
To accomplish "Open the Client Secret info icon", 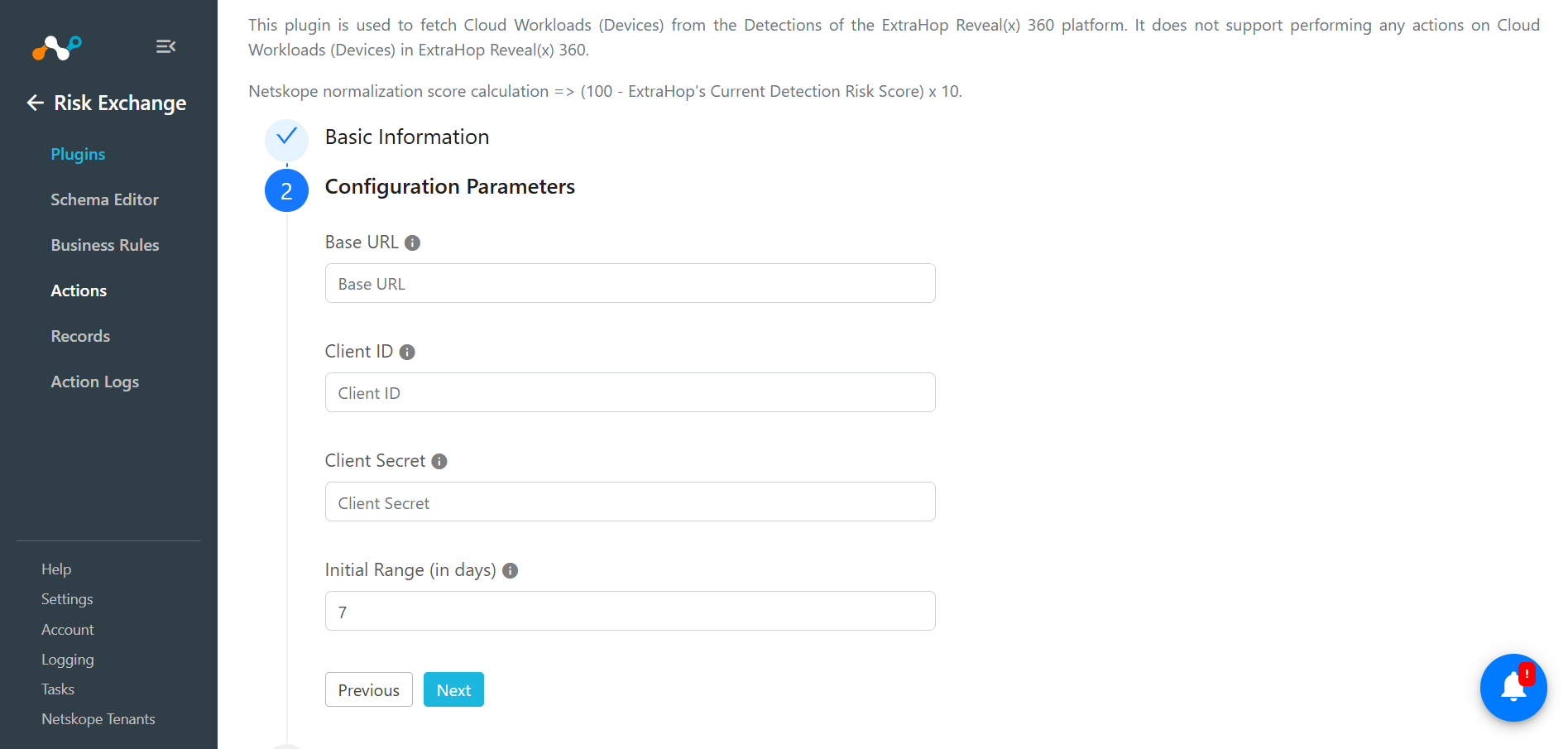I will pyautogui.click(x=439, y=461).
